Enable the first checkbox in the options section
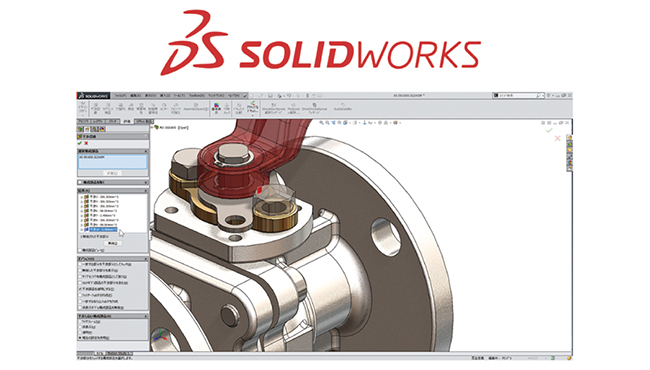650x370 pixels. tap(80, 264)
